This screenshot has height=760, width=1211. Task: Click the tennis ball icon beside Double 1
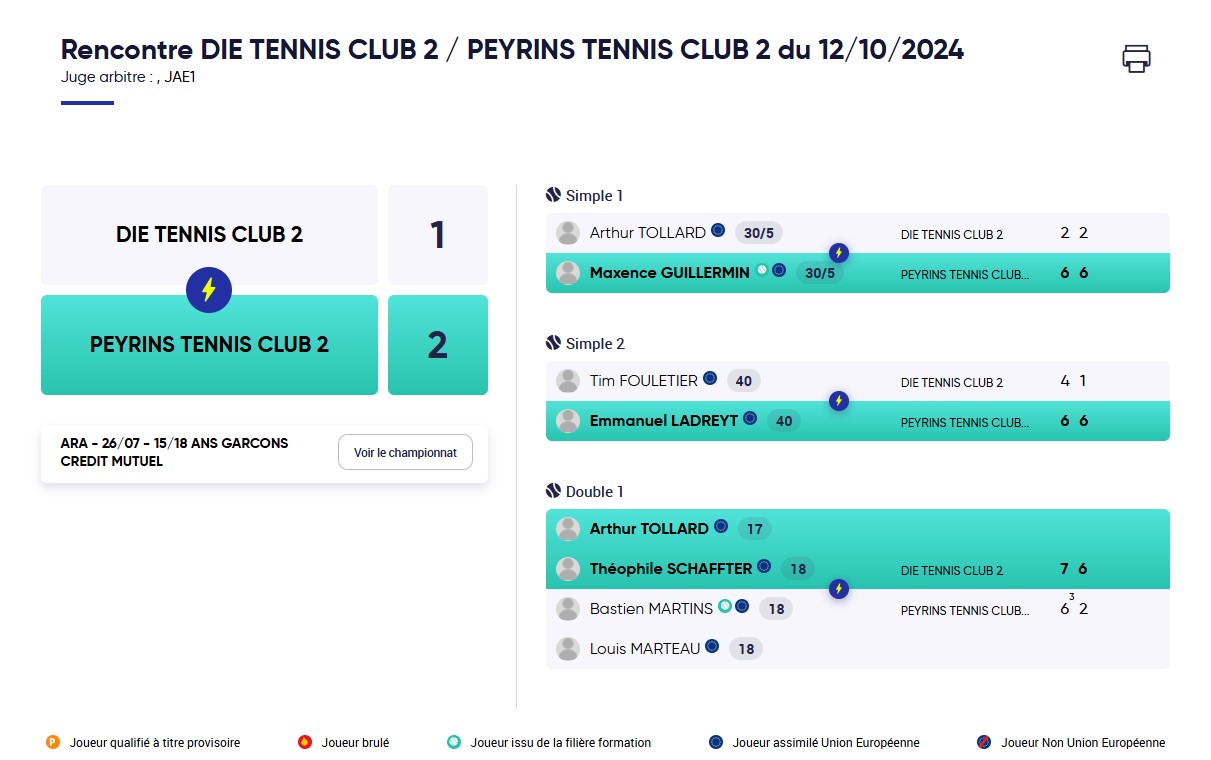click(x=554, y=491)
